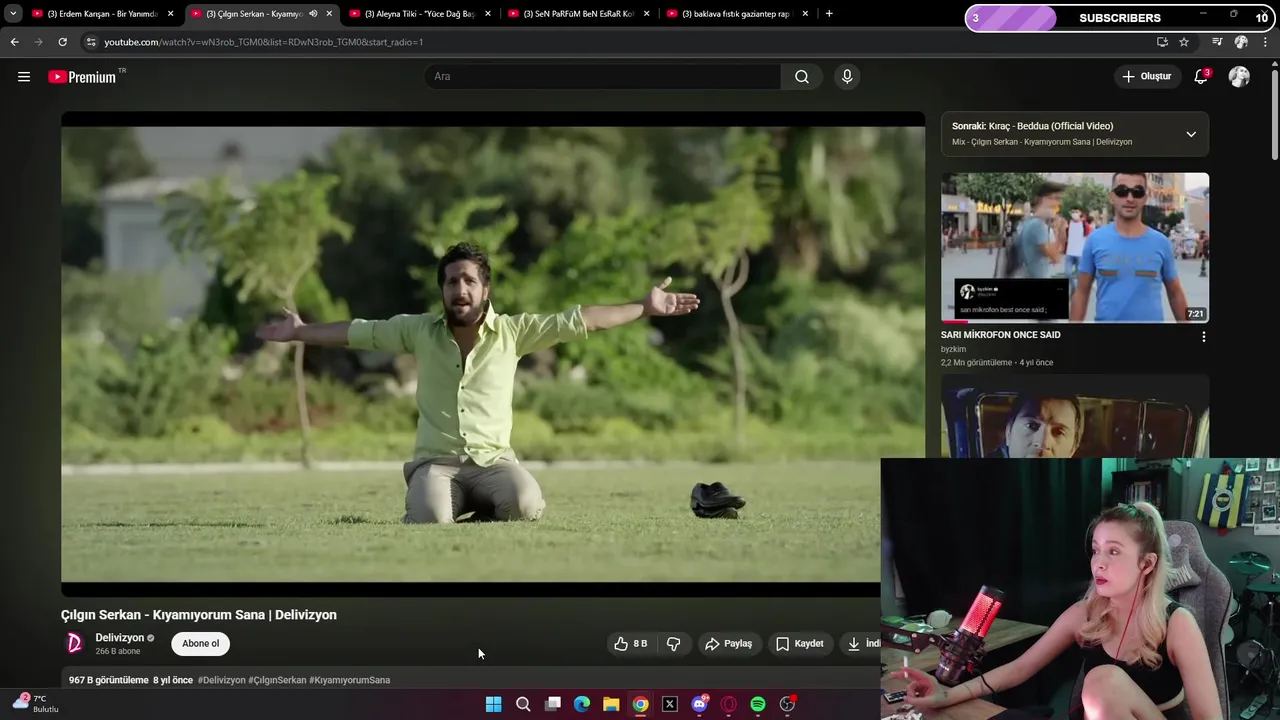Open Discord from the taskbar
Image resolution: width=1280 pixels, height=720 pixels.
click(699, 704)
